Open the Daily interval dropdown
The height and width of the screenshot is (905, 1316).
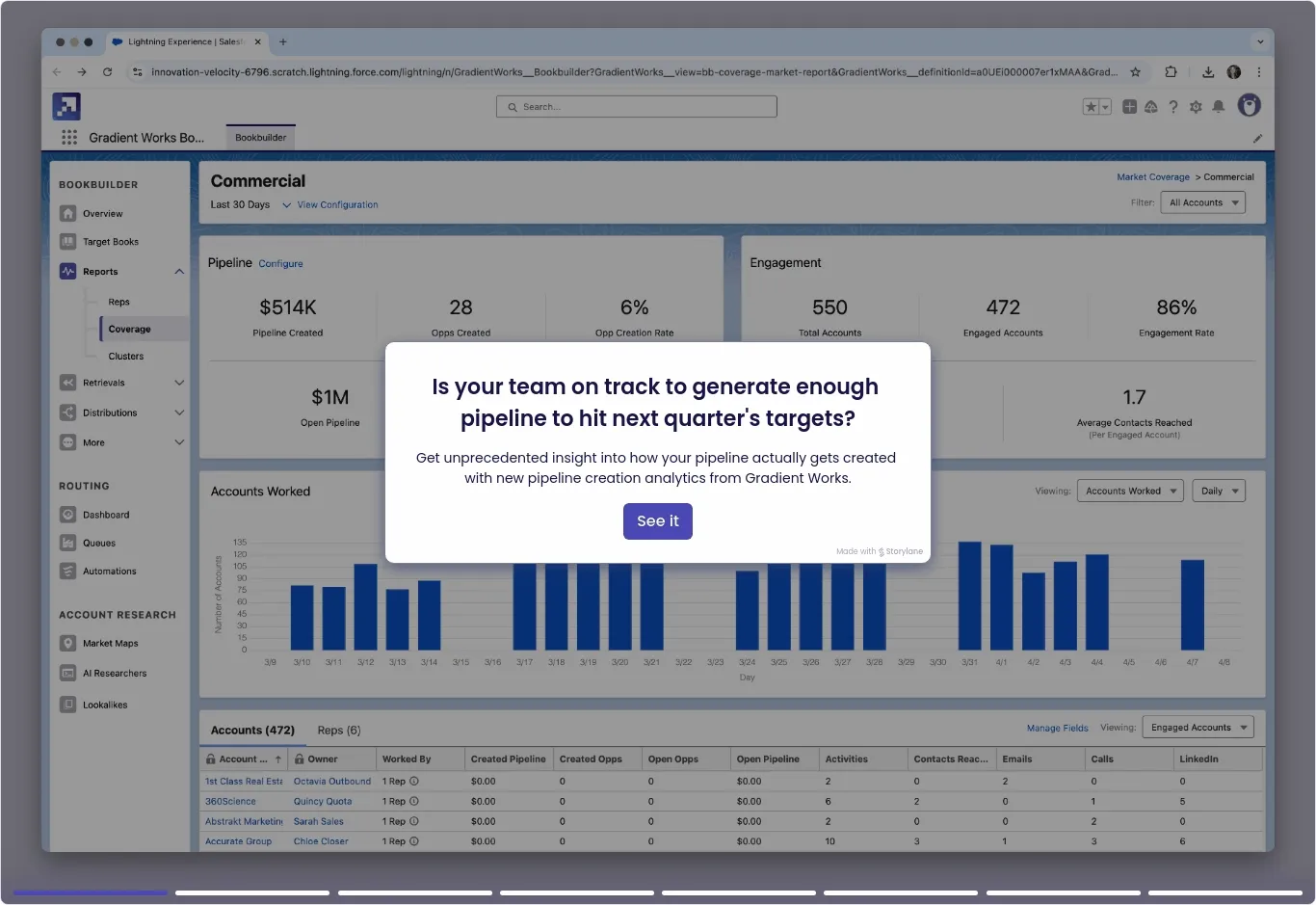click(1219, 491)
